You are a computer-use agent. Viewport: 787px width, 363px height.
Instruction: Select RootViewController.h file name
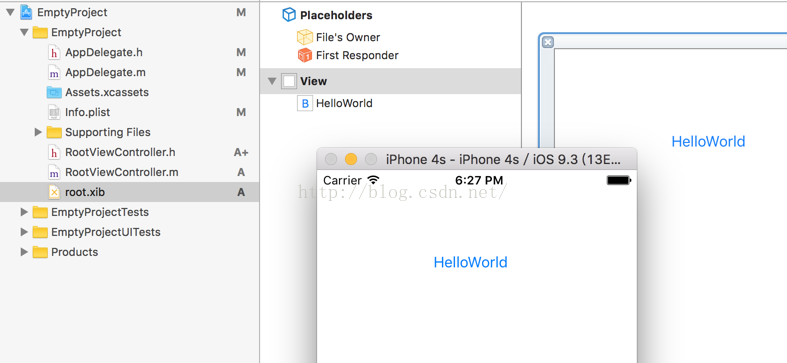120,152
